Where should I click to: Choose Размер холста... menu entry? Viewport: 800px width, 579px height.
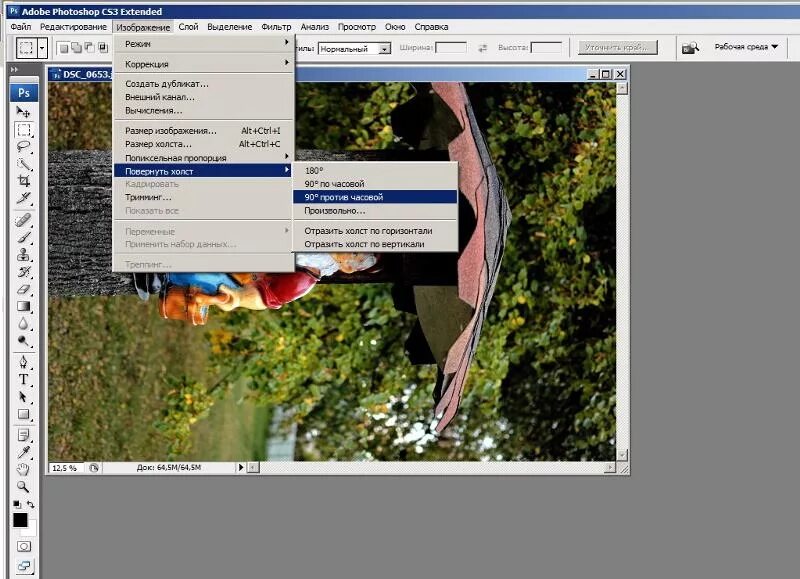[204, 144]
